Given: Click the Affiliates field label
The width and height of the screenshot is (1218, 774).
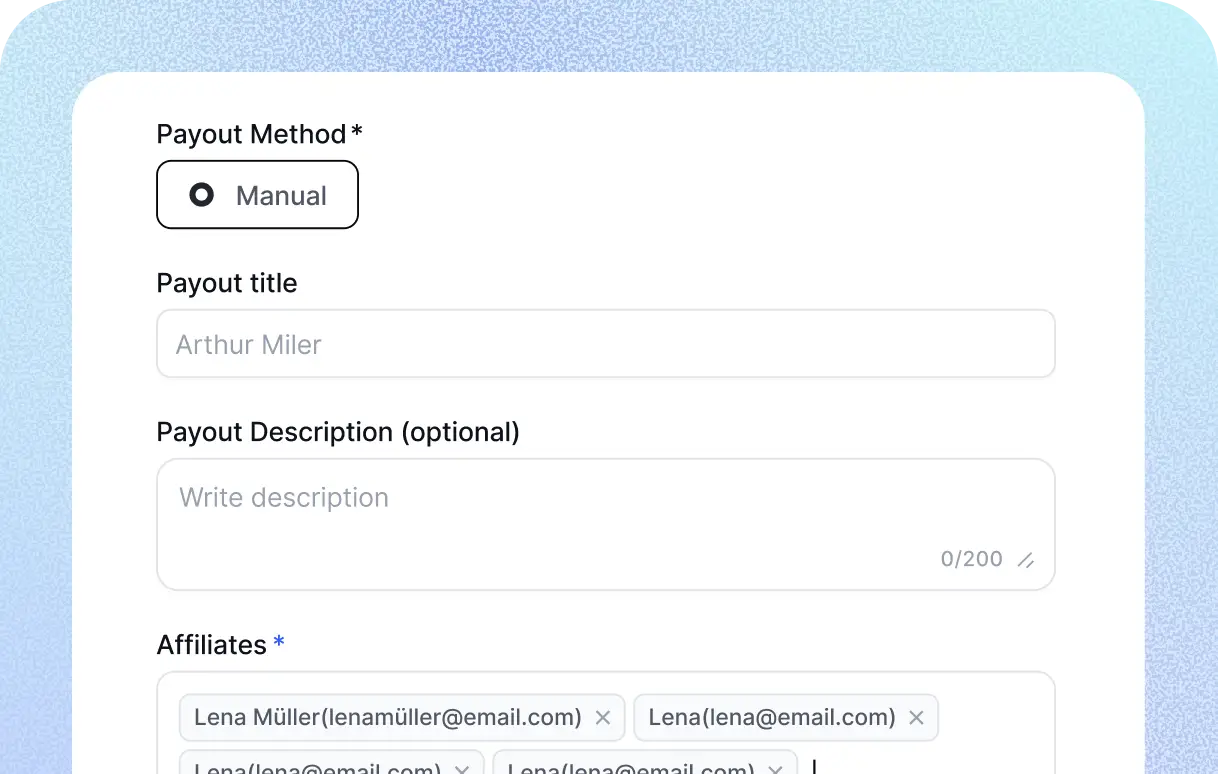Looking at the screenshot, I should pos(212,645).
